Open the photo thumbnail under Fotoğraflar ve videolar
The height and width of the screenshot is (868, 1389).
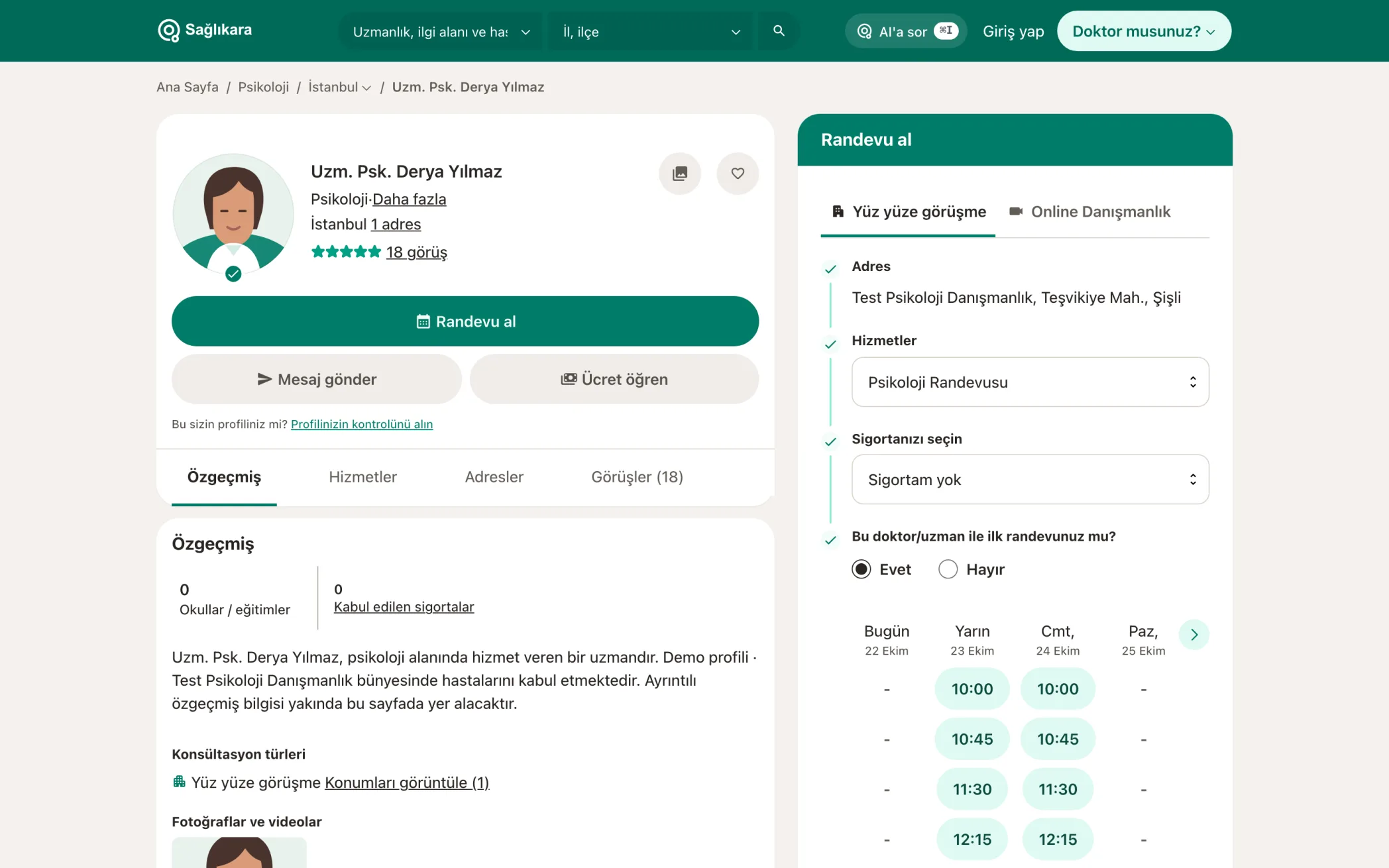[x=239, y=853]
